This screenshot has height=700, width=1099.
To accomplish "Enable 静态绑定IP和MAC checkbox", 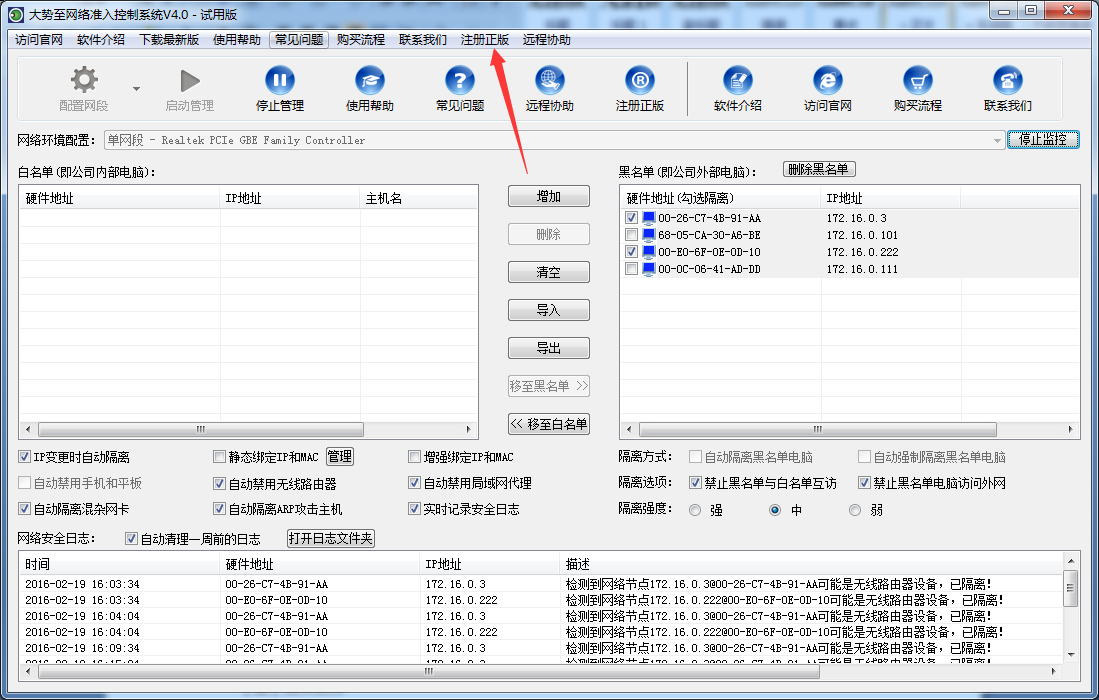I will coord(220,457).
